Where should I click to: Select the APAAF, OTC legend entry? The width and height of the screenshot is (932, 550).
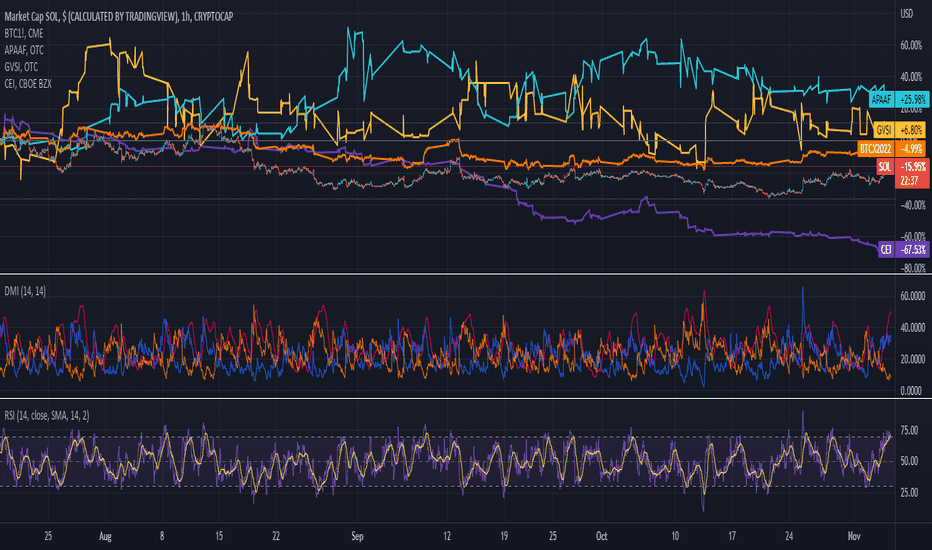[24, 50]
